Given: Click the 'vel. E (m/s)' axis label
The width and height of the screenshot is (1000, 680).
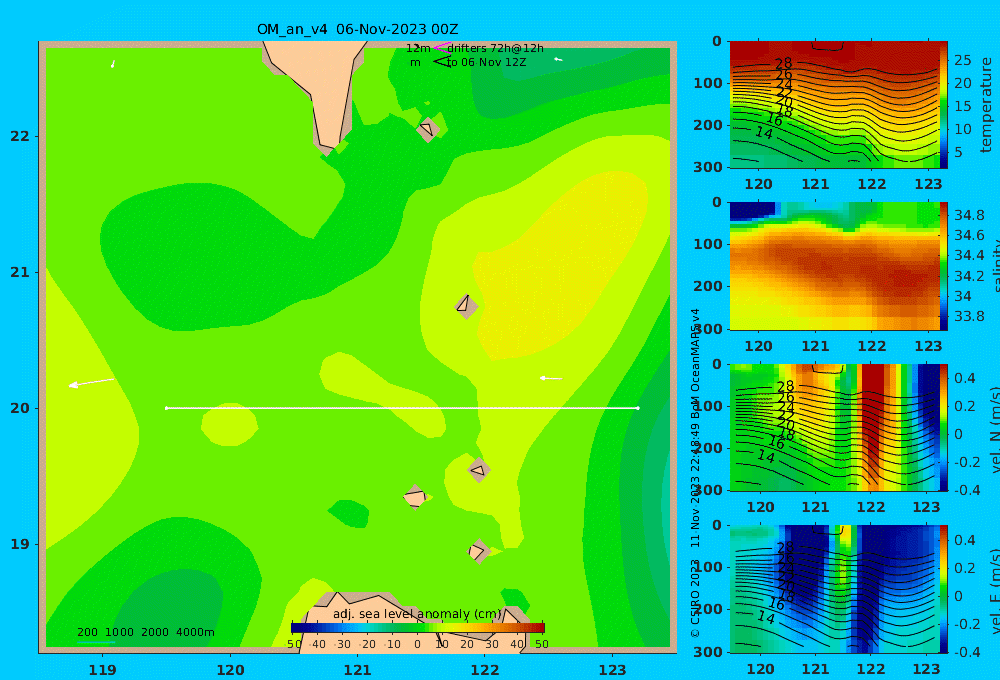Looking at the screenshot, I should [995, 590].
